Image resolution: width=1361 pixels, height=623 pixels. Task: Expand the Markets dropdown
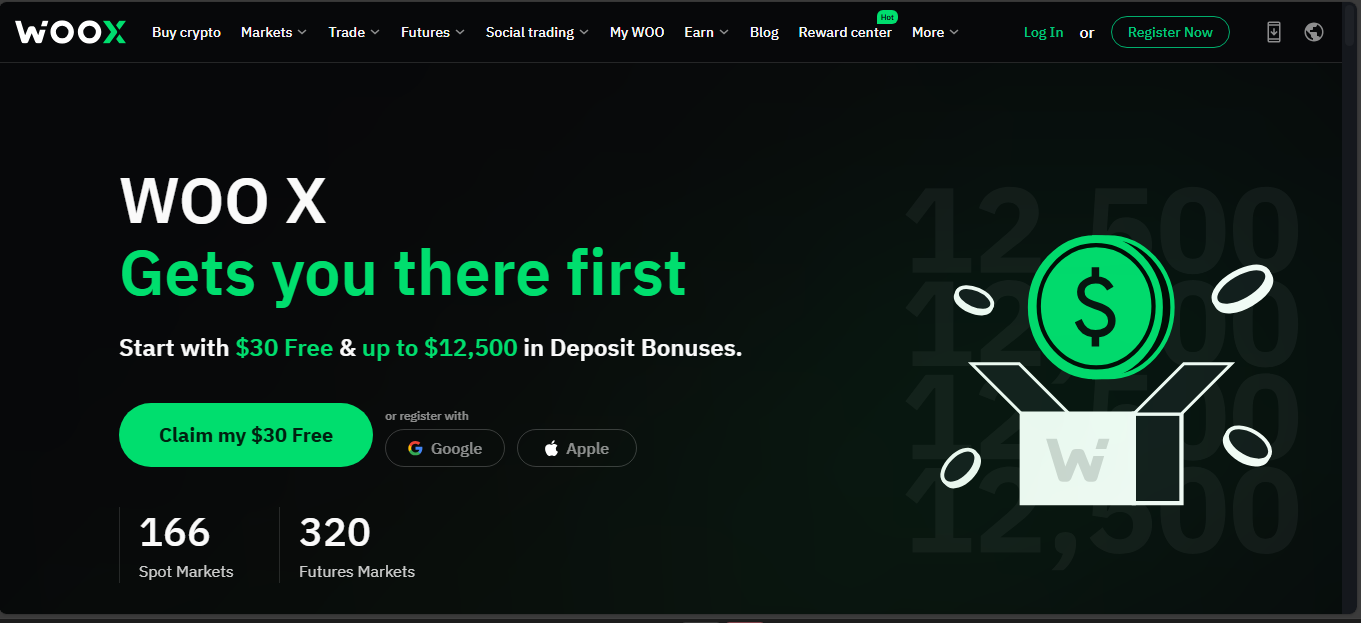click(274, 32)
